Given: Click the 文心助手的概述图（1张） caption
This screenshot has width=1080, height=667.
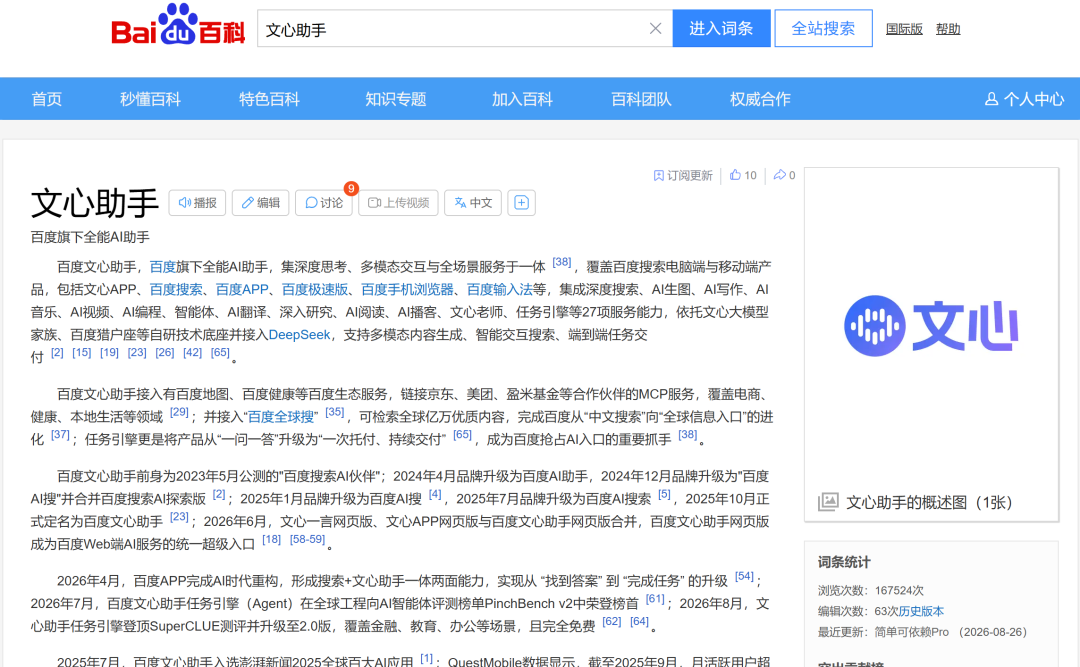Looking at the screenshot, I should (929, 502).
